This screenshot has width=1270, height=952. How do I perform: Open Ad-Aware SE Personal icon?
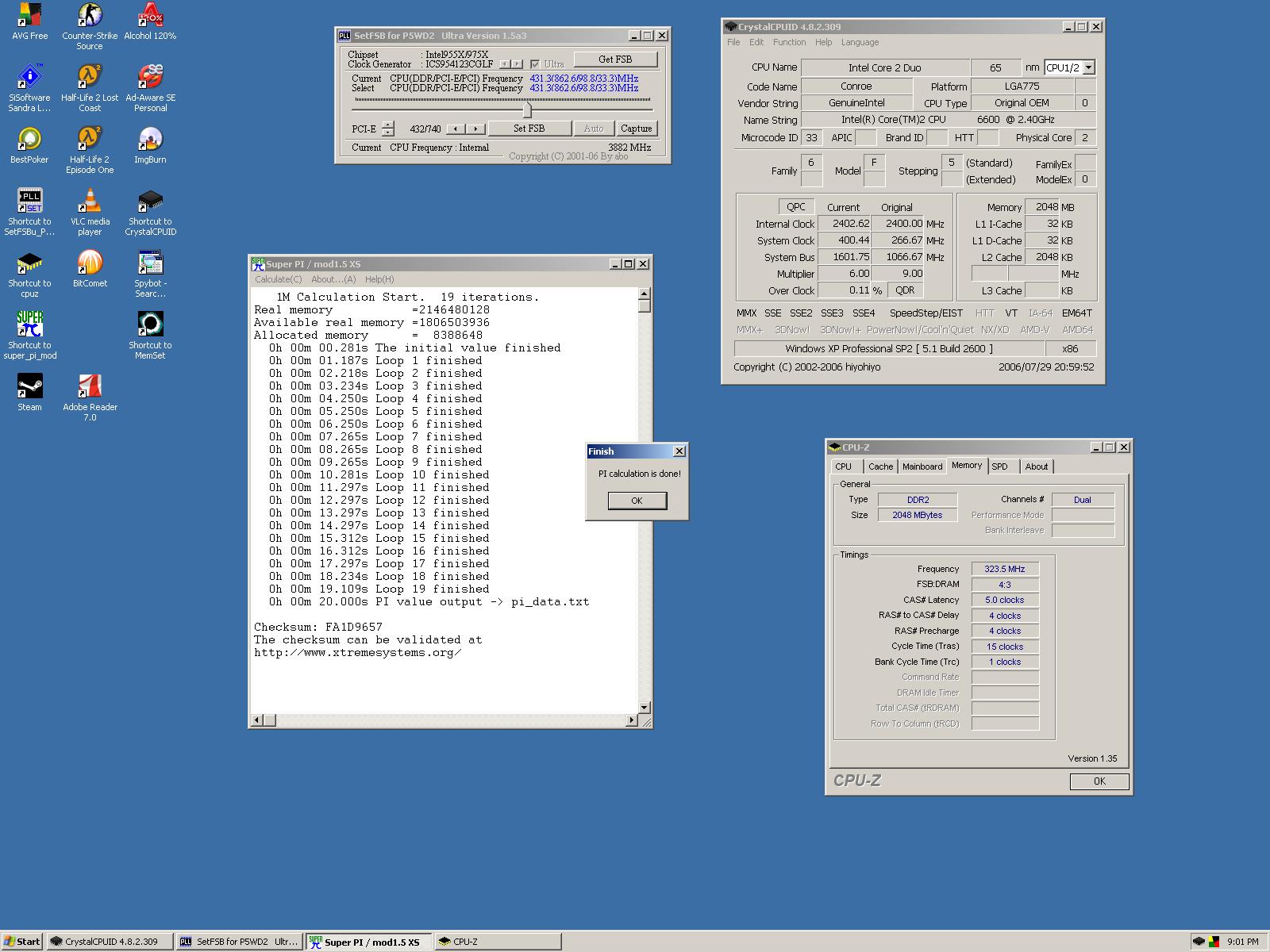150,88
